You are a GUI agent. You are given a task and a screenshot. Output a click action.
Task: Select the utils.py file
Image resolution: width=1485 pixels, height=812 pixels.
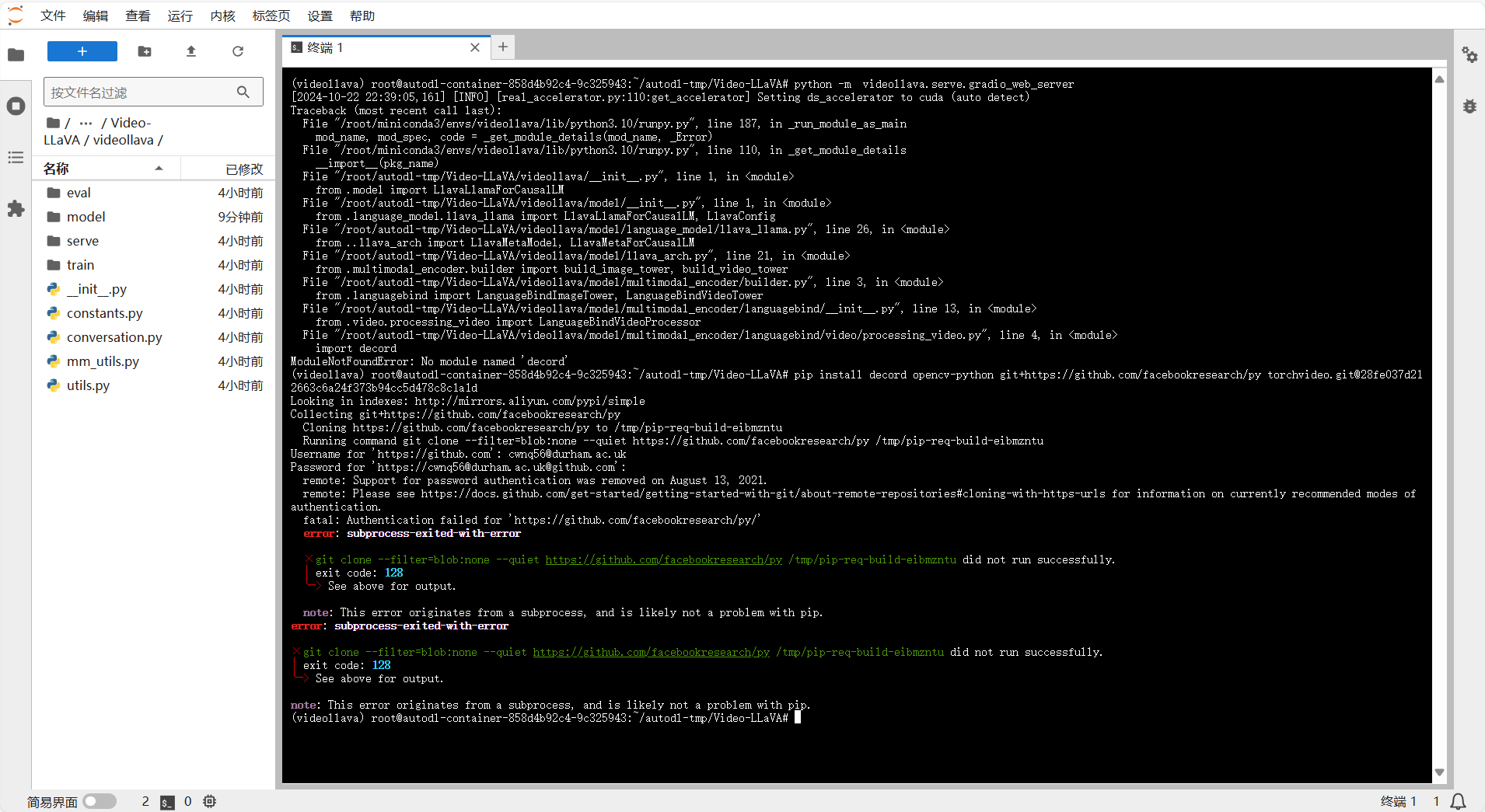point(154,385)
